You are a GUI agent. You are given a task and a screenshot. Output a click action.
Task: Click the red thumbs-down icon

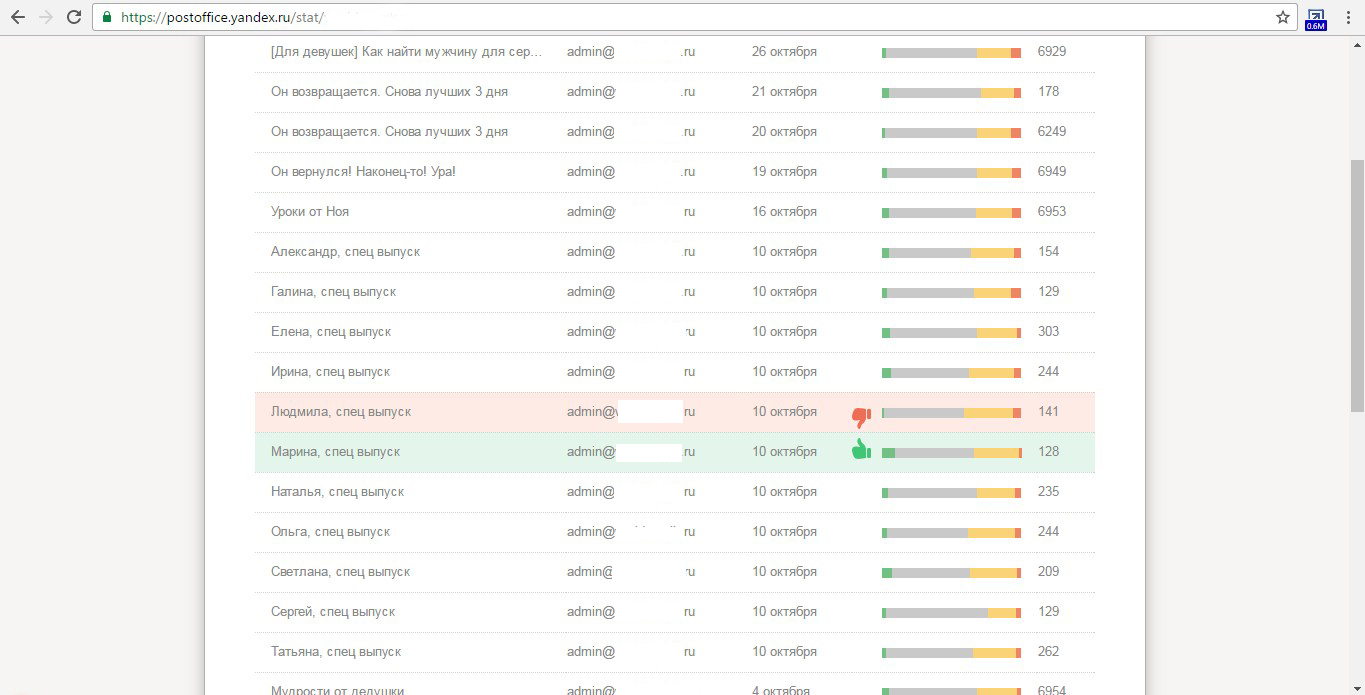click(861, 415)
